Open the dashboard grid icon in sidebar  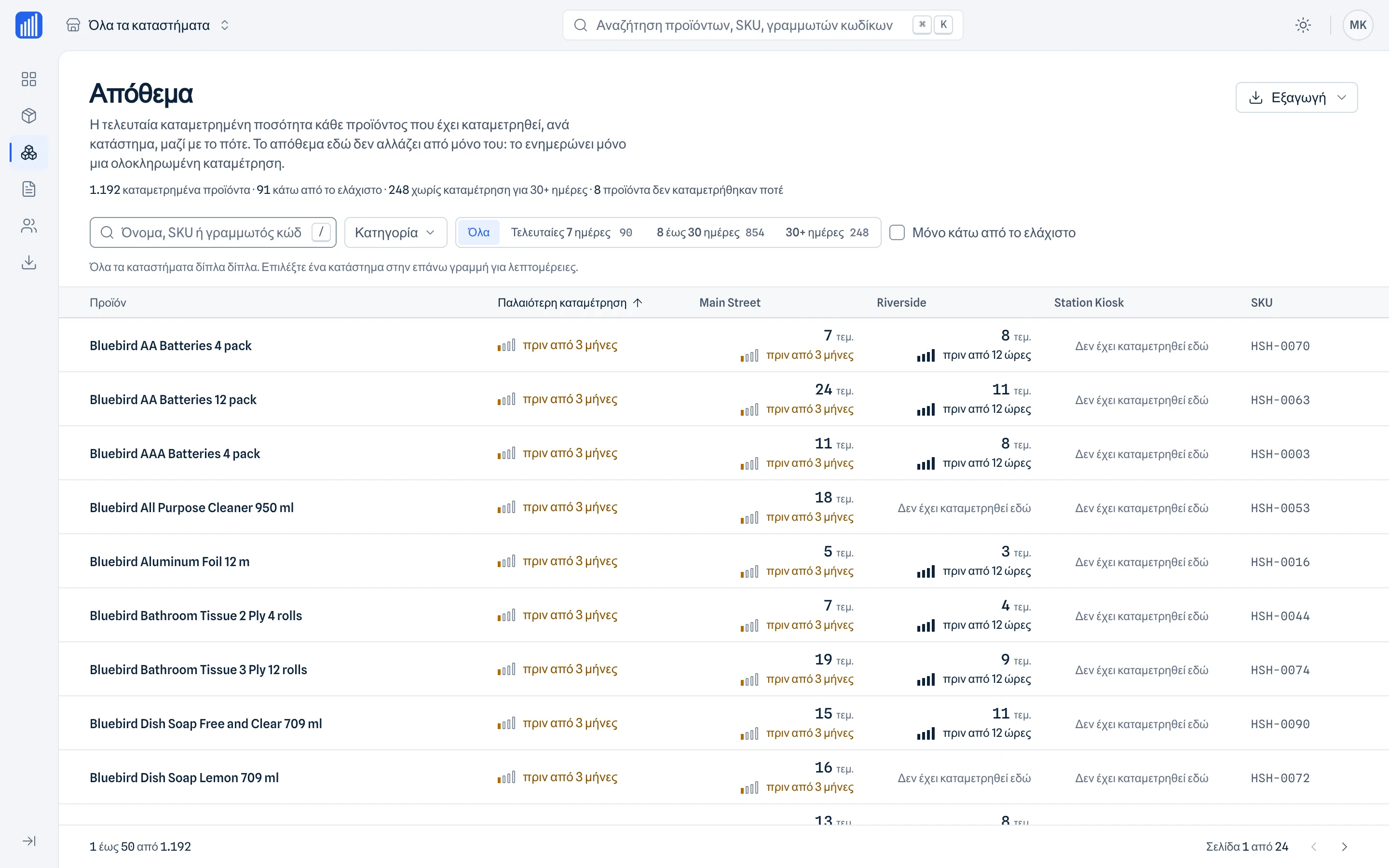[29, 79]
